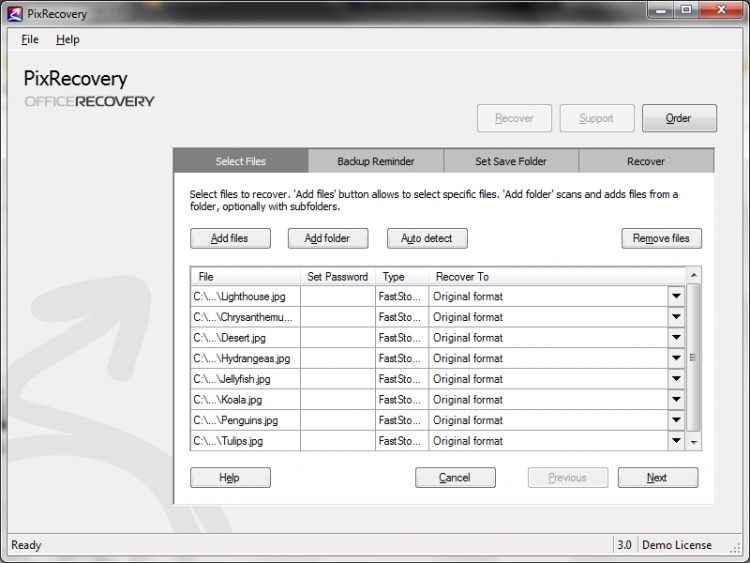Open the File menu

(x=30, y=40)
